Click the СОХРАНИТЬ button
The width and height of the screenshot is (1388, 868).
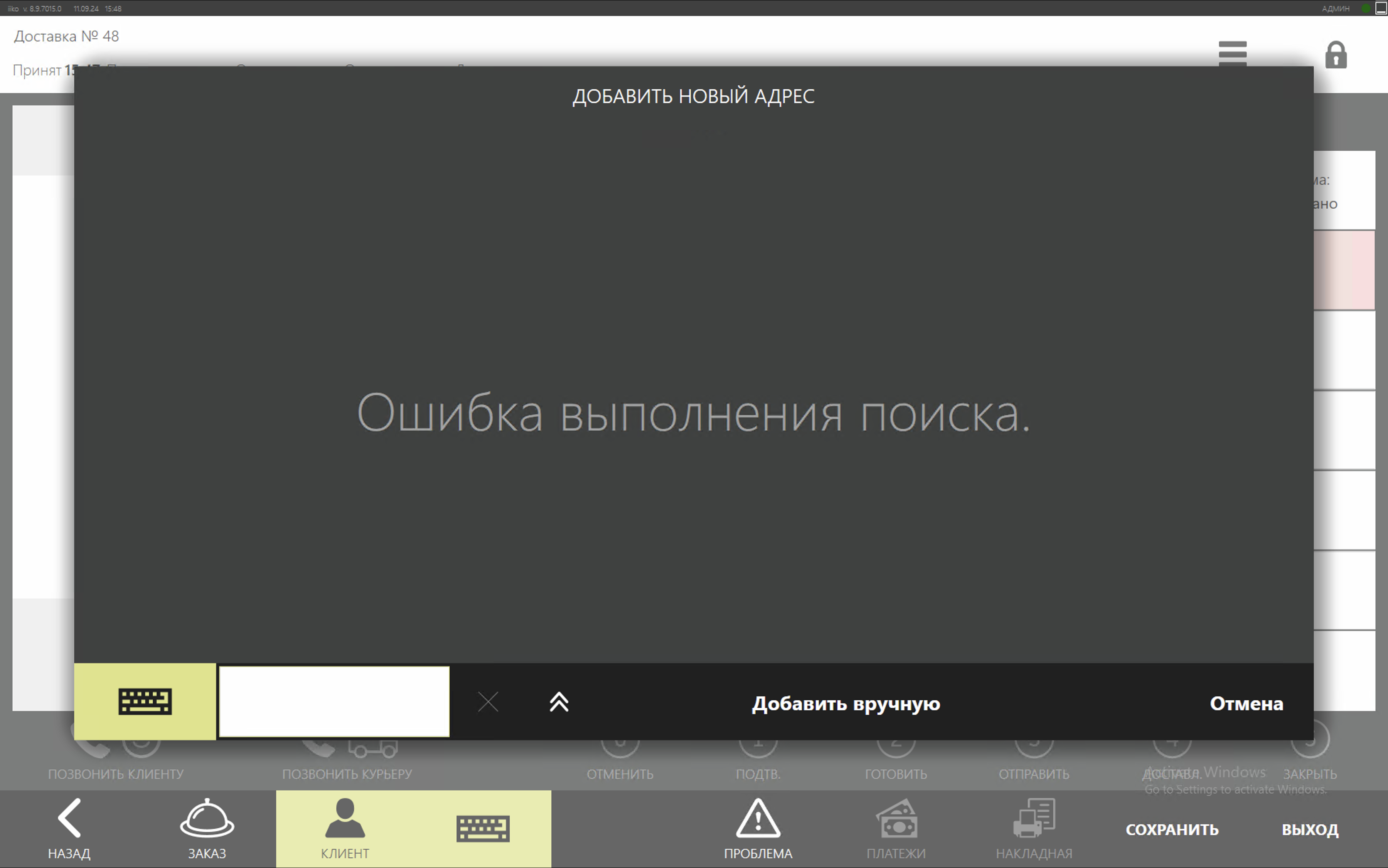(1171, 829)
